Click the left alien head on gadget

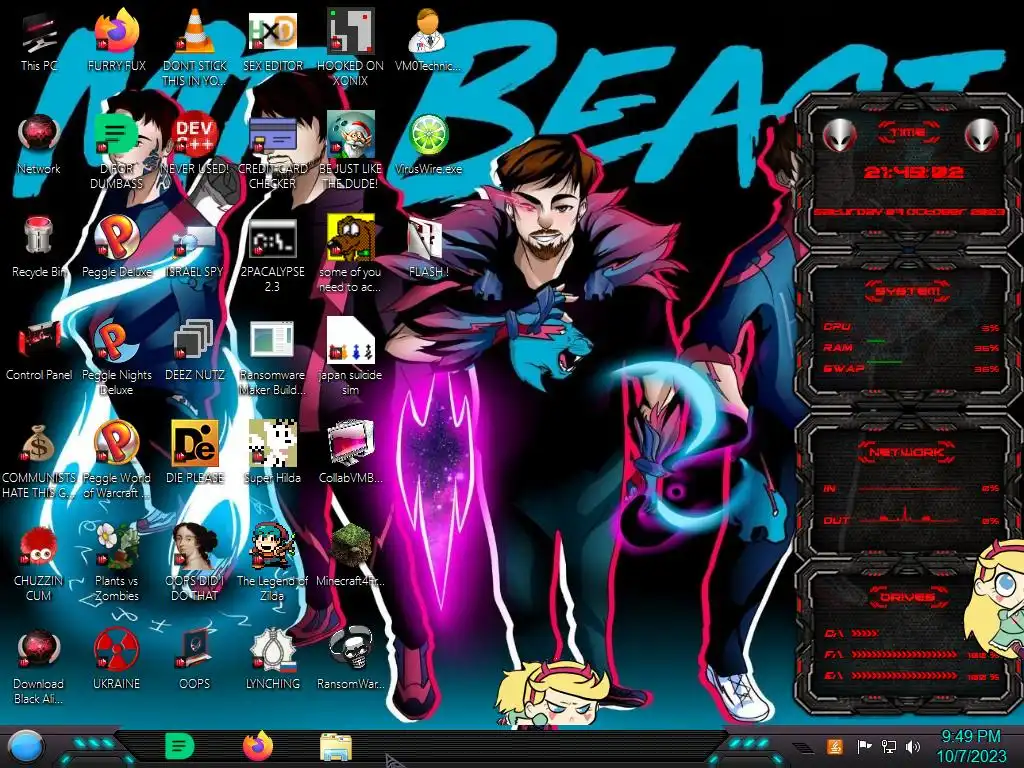[x=839, y=136]
